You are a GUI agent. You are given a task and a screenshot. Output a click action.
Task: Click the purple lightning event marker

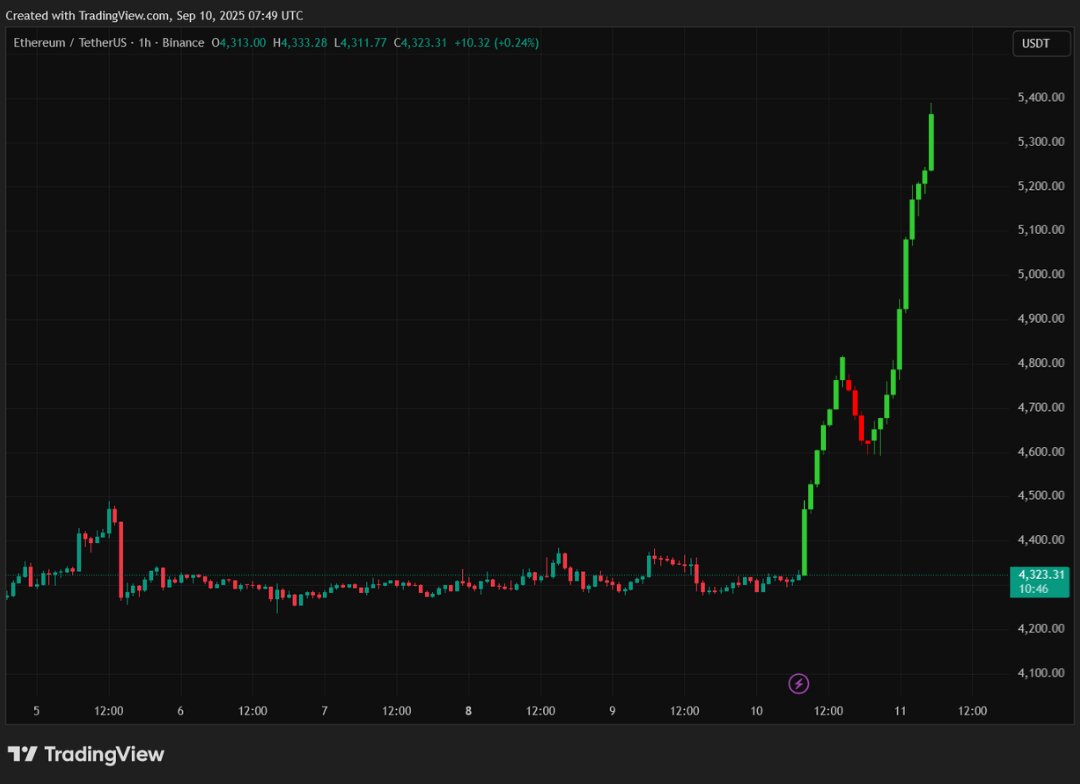(x=798, y=683)
